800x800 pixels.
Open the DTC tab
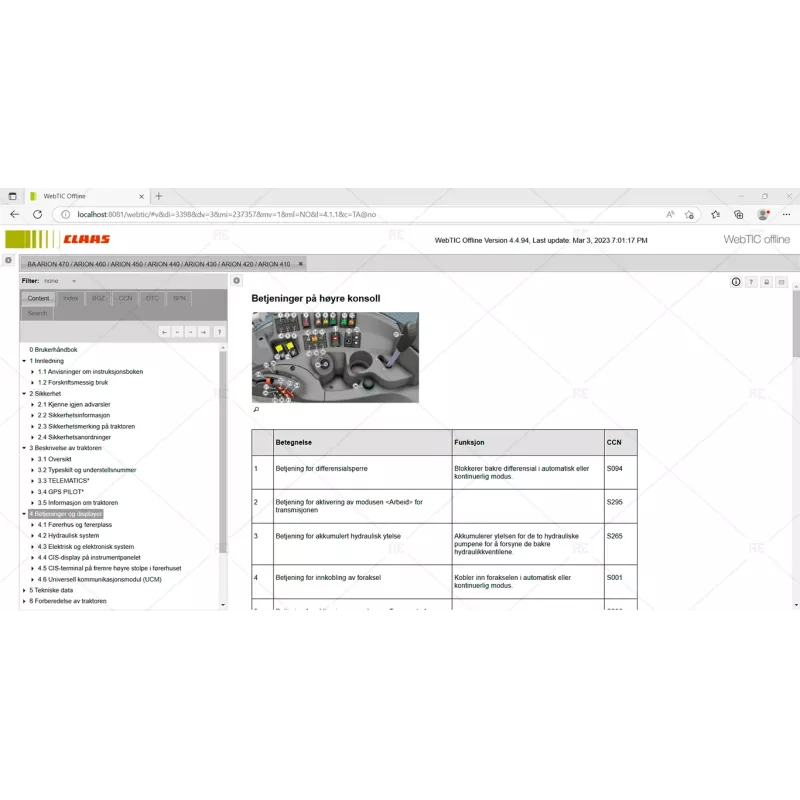pos(151,298)
